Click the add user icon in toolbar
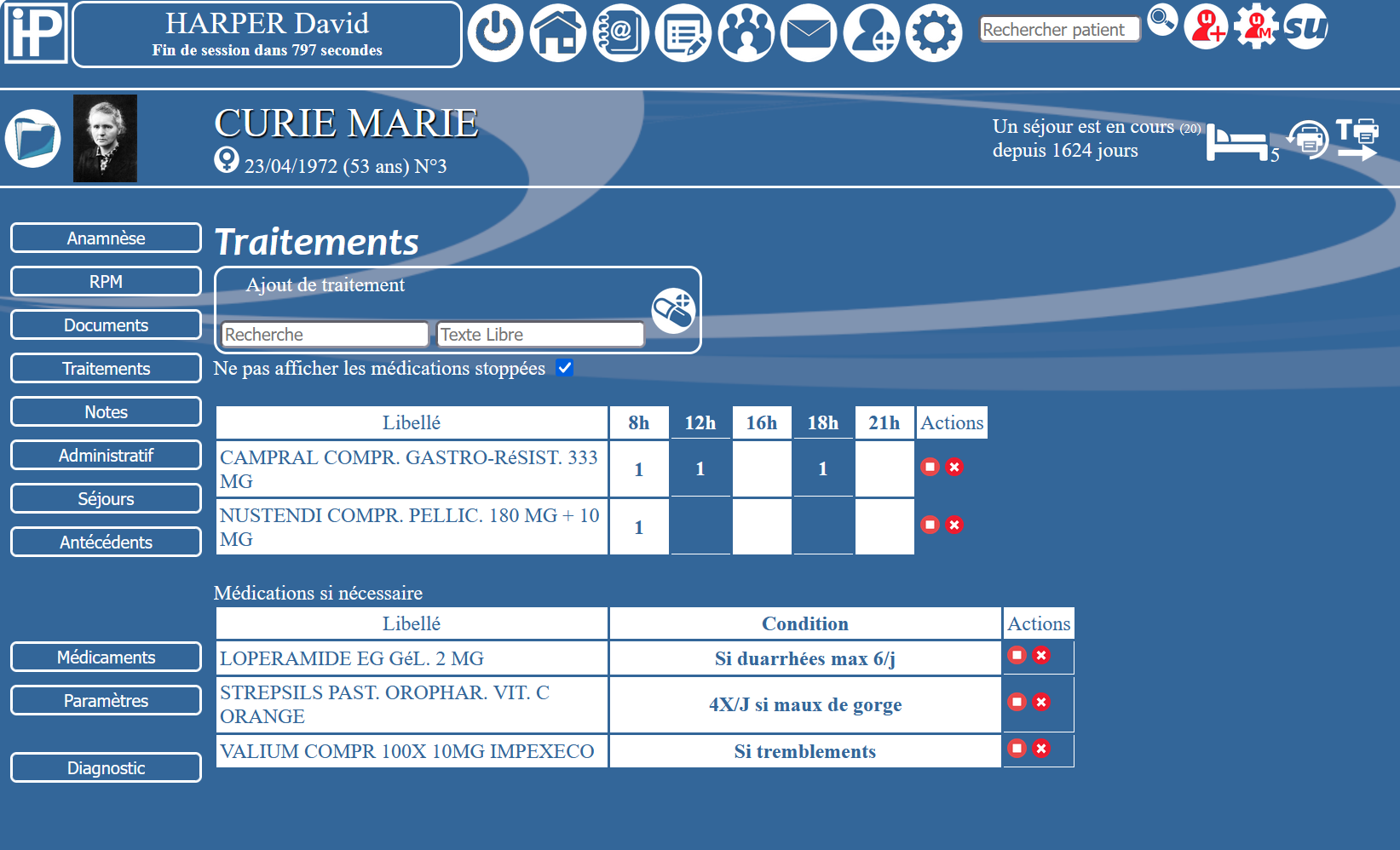 tap(871, 33)
